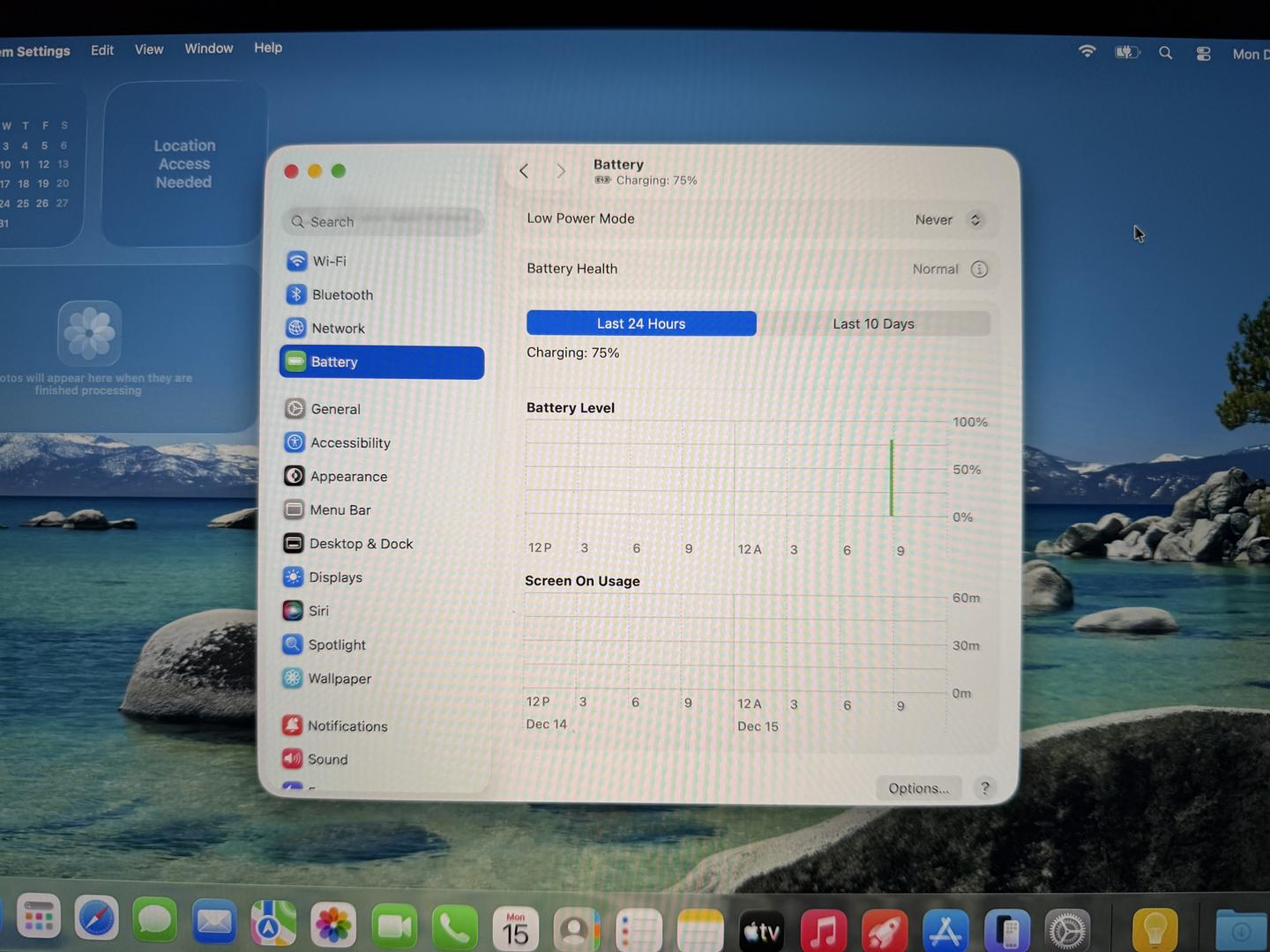This screenshot has width=1270, height=952.
Task: Select Siri in the sidebar
Action: pos(317,611)
